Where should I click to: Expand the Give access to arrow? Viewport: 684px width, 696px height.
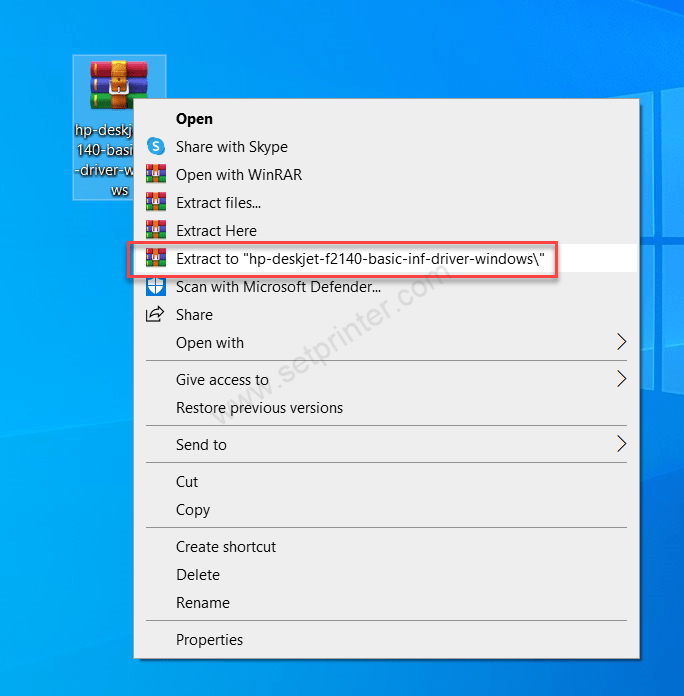[621, 379]
